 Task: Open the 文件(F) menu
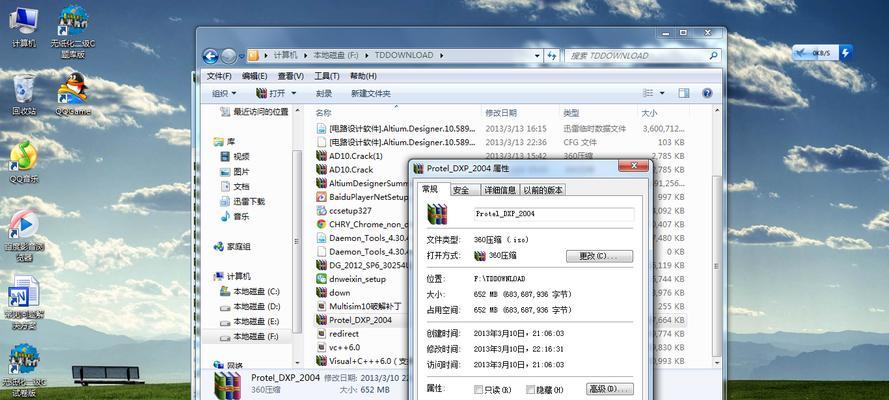[x=219, y=76]
